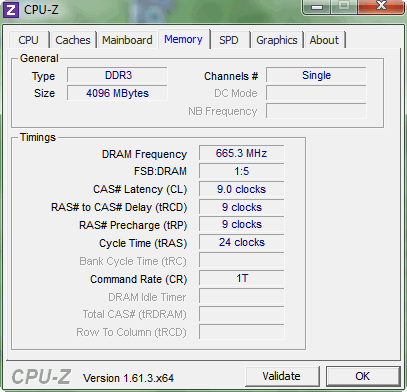Open the SPD tab

point(229,40)
